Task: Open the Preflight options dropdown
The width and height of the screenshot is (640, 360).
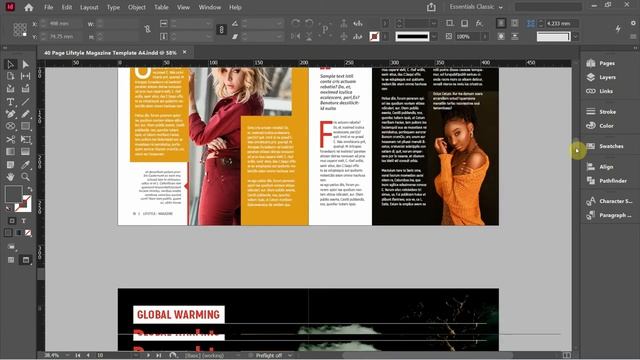Action: point(290,356)
